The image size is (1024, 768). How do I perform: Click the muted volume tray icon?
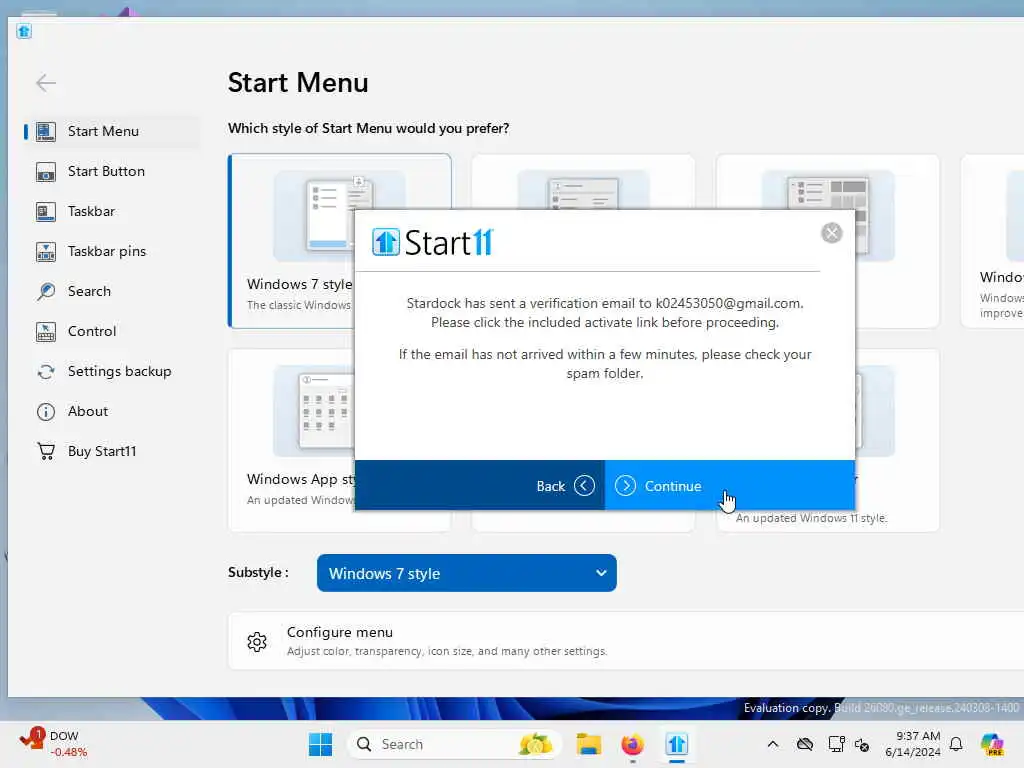click(862, 745)
